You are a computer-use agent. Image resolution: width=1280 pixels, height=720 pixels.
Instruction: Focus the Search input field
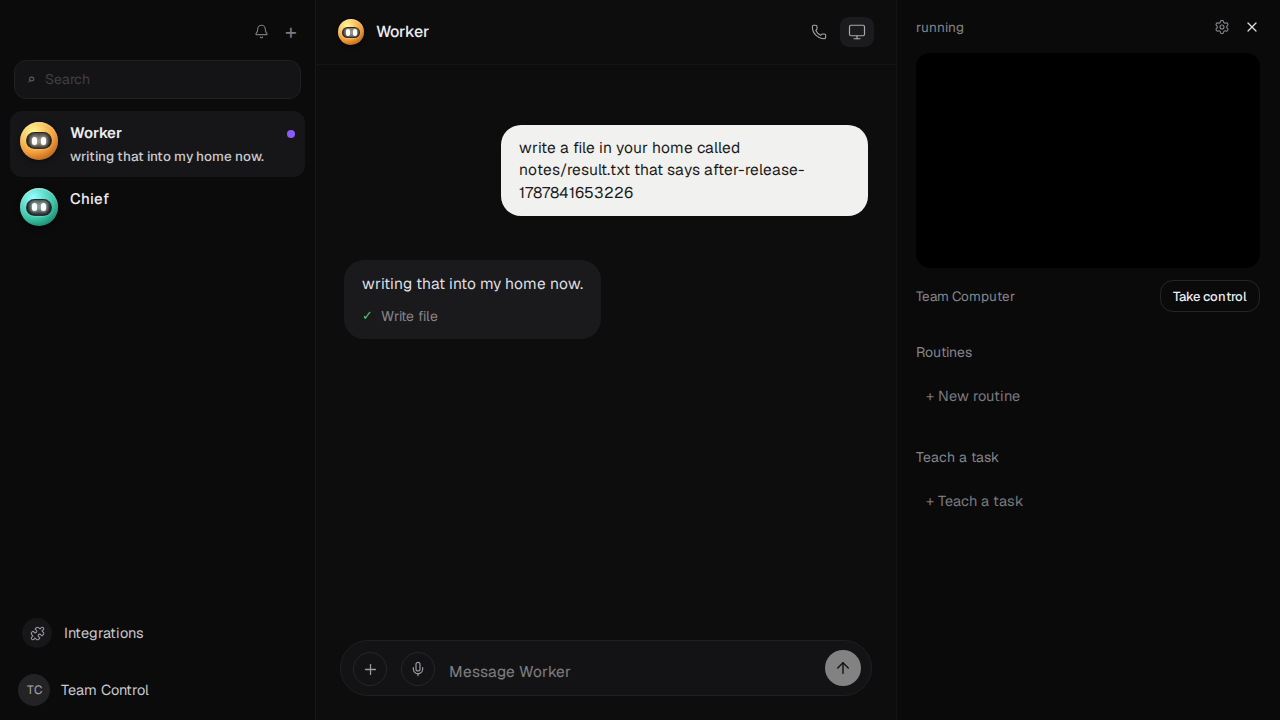point(157,79)
